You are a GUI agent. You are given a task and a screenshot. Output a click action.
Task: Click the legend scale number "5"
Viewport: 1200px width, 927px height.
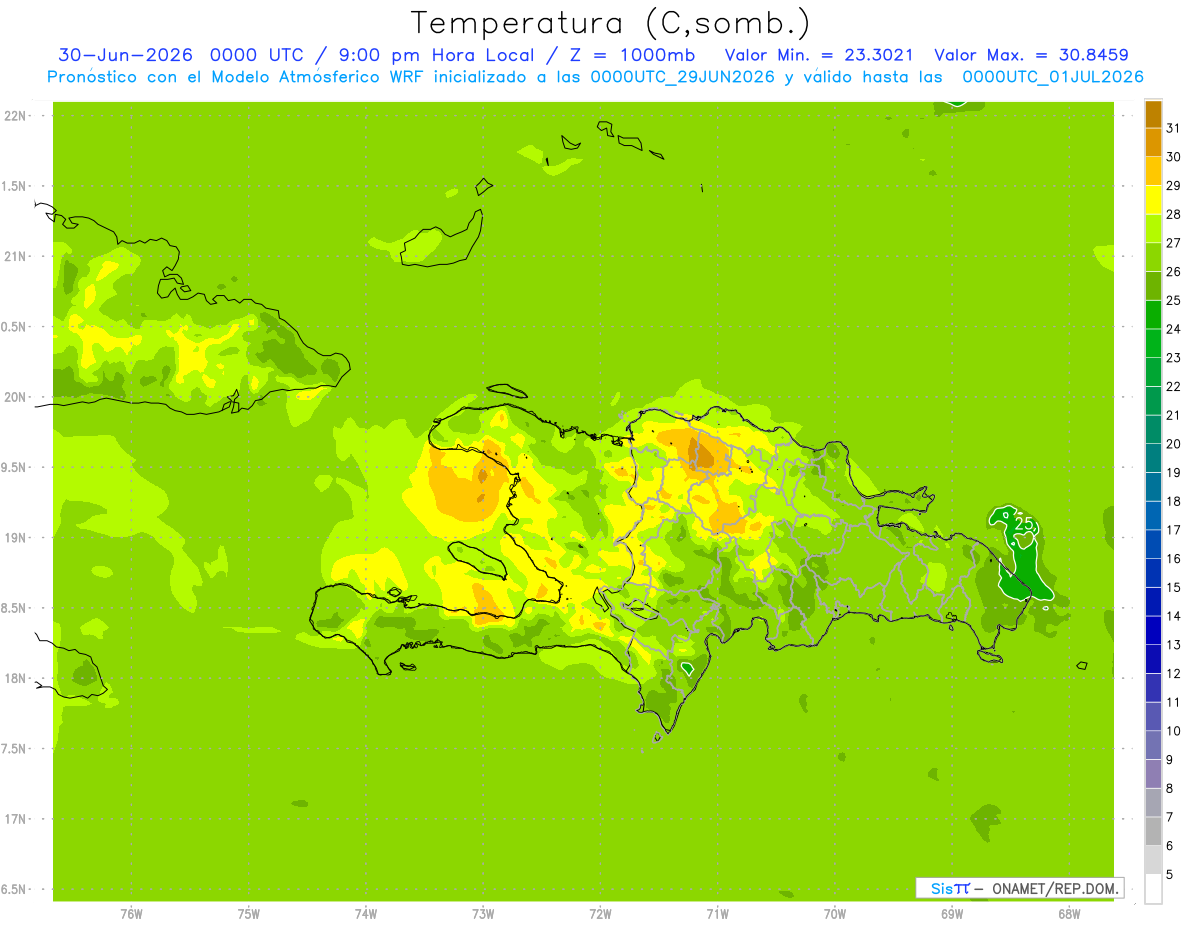[x=1170, y=874]
